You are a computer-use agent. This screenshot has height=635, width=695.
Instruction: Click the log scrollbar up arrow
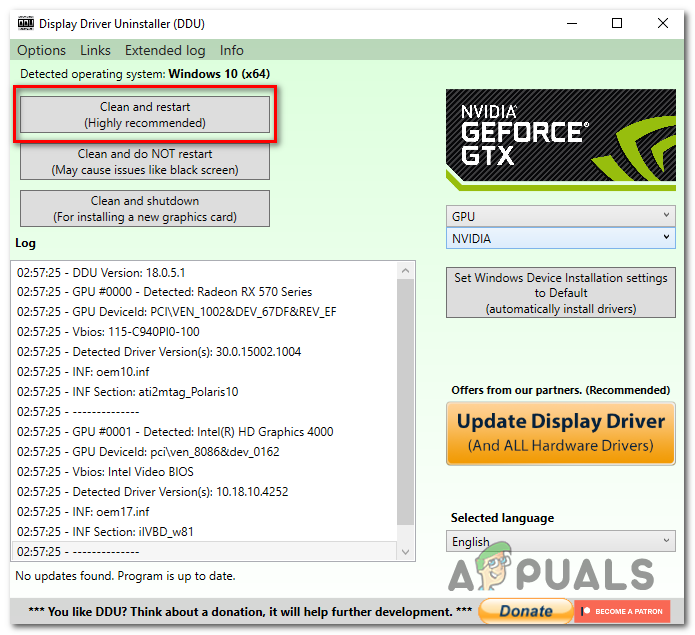pyautogui.click(x=405, y=270)
